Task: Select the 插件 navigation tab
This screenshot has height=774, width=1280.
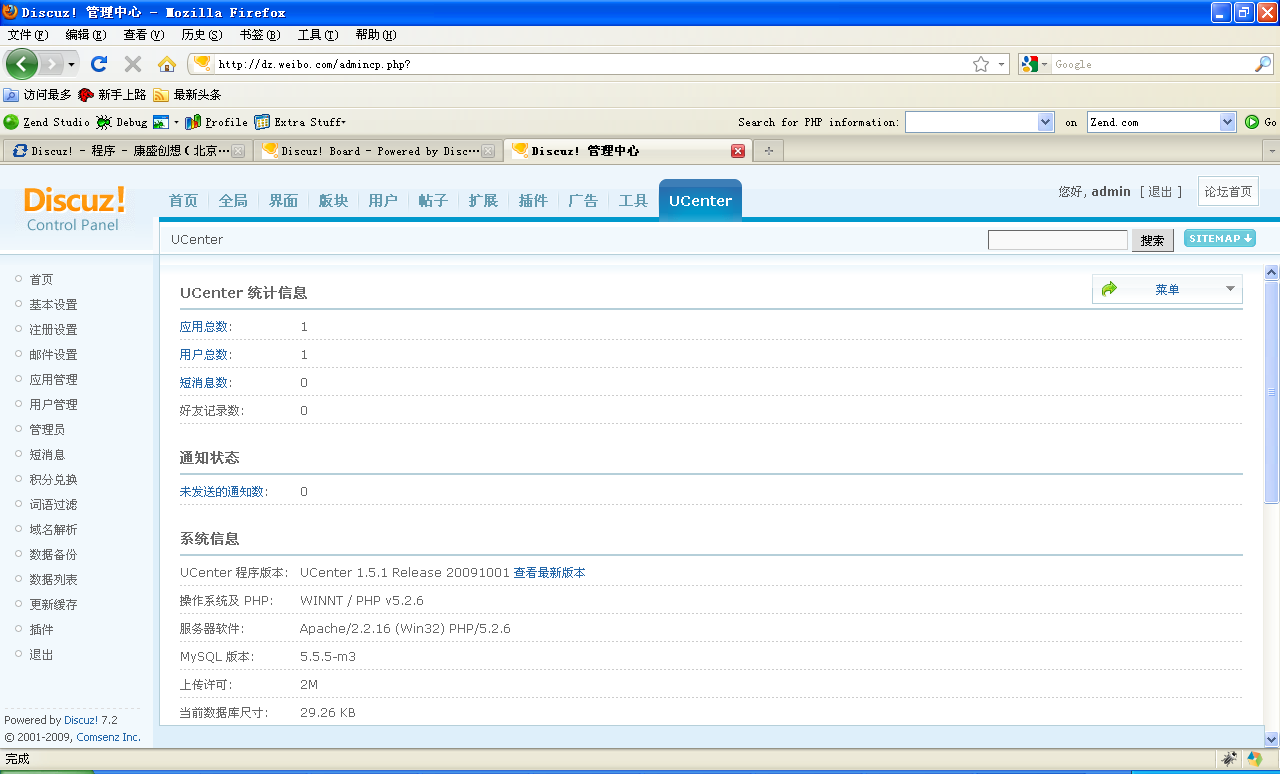Action: 533,201
